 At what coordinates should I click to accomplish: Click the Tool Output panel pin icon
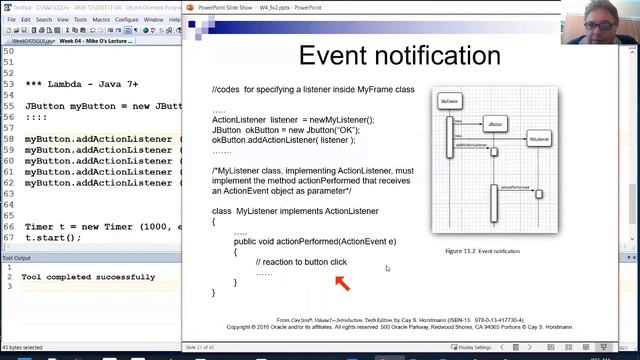coord(629,258)
